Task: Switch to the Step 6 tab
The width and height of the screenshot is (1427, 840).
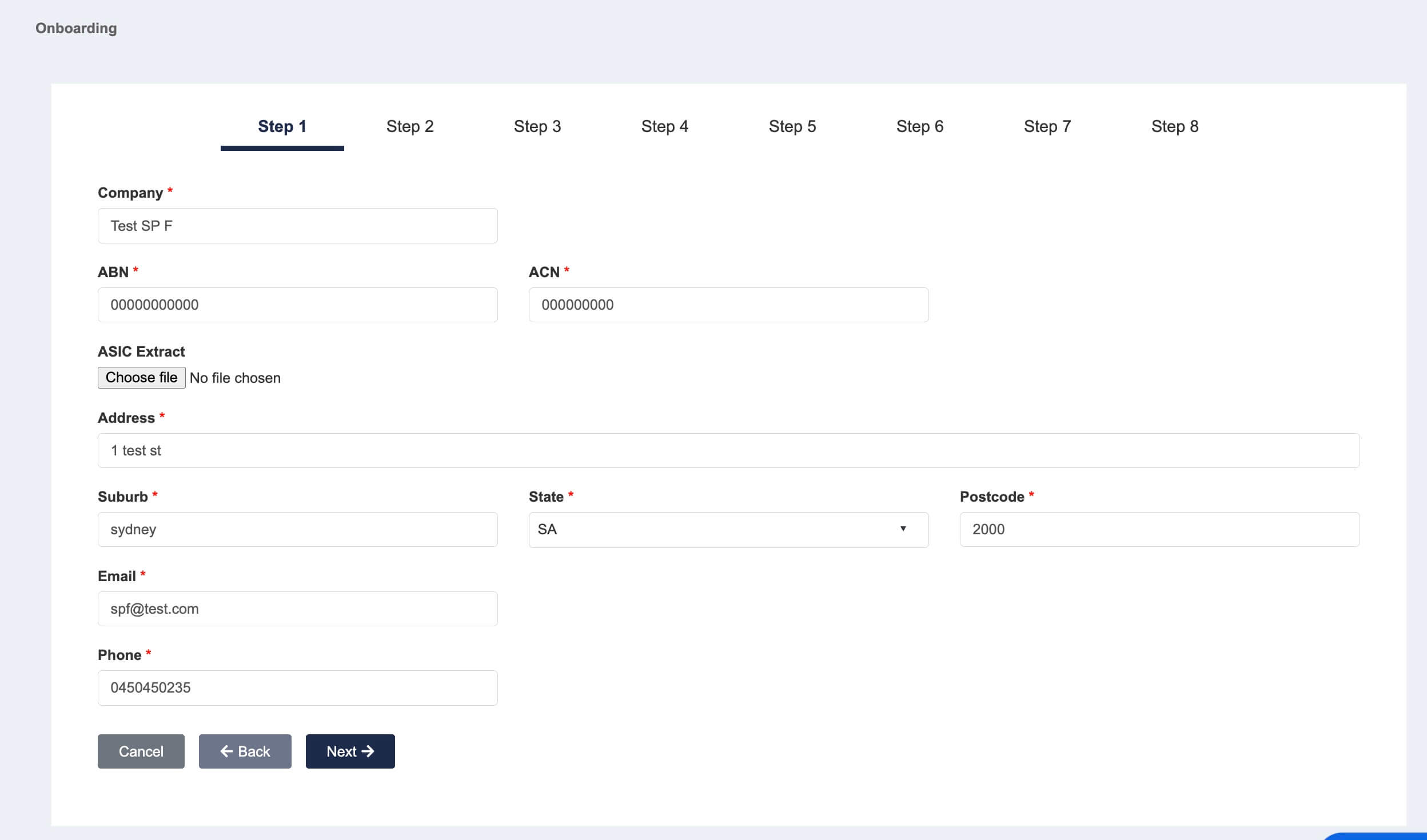Action: (x=920, y=126)
